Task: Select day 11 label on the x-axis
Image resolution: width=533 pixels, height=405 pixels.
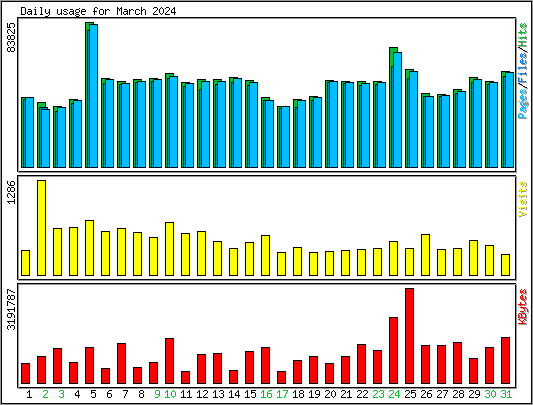Action: [186, 394]
